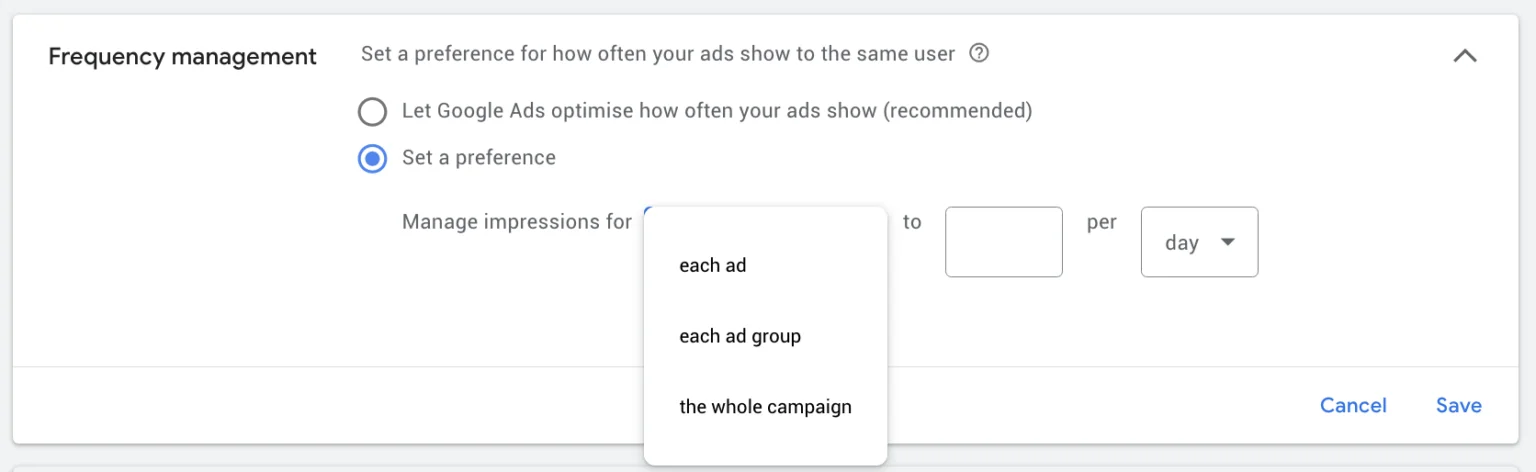Viewport: 1536px width, 472px height.
Task: Click the arrow beside "day"
Action: tap(1228, 242)
